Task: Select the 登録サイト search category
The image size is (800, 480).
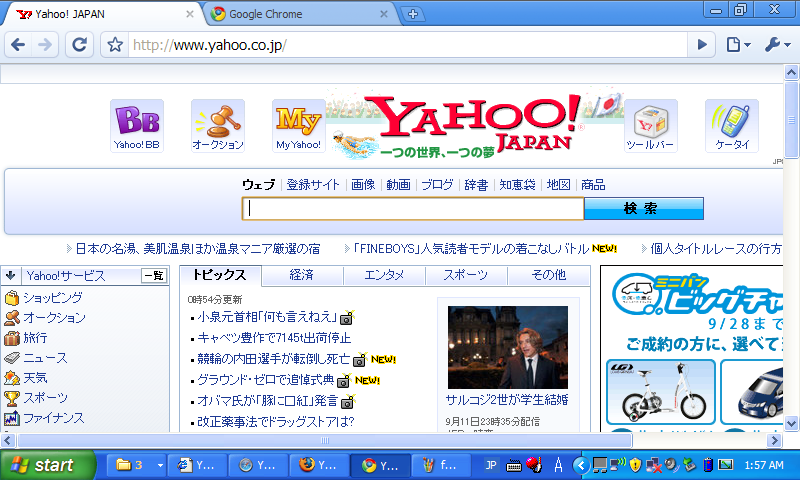Action: tap(313, 185)
